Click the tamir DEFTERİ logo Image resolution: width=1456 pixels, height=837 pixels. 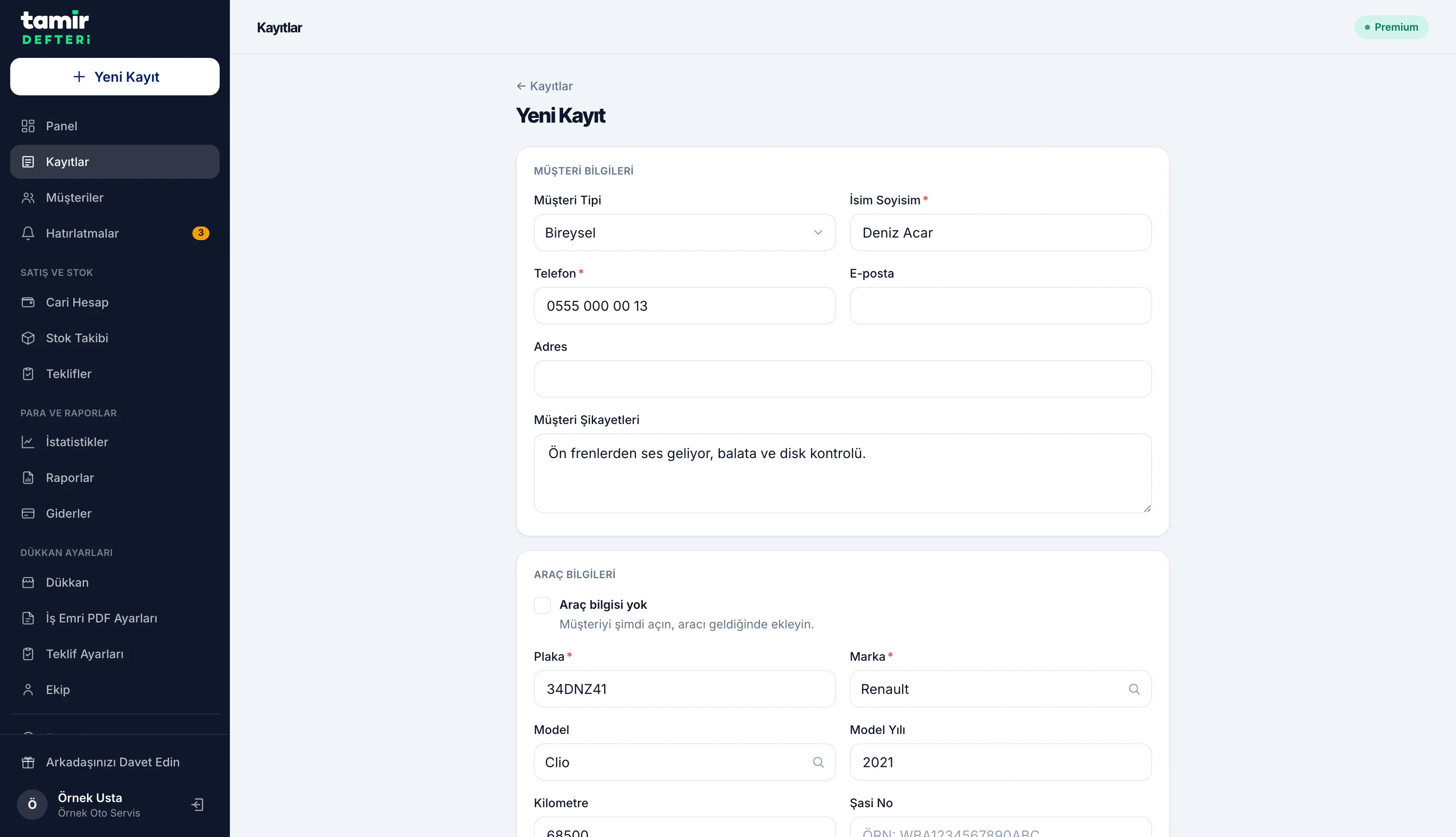(55, 27)
